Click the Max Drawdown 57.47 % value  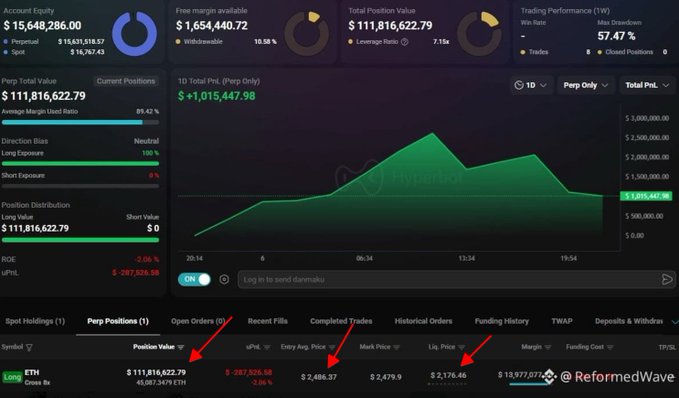(x=616, y=36)
